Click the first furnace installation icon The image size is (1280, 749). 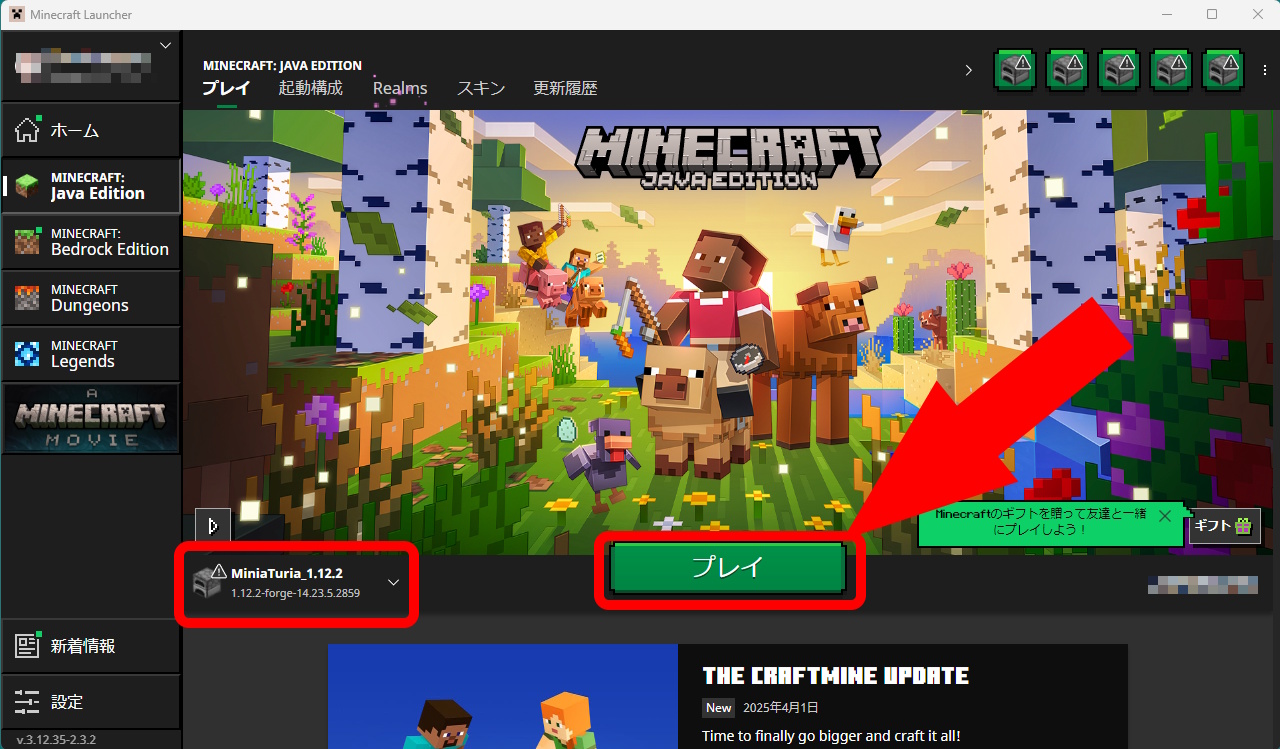1015,70
